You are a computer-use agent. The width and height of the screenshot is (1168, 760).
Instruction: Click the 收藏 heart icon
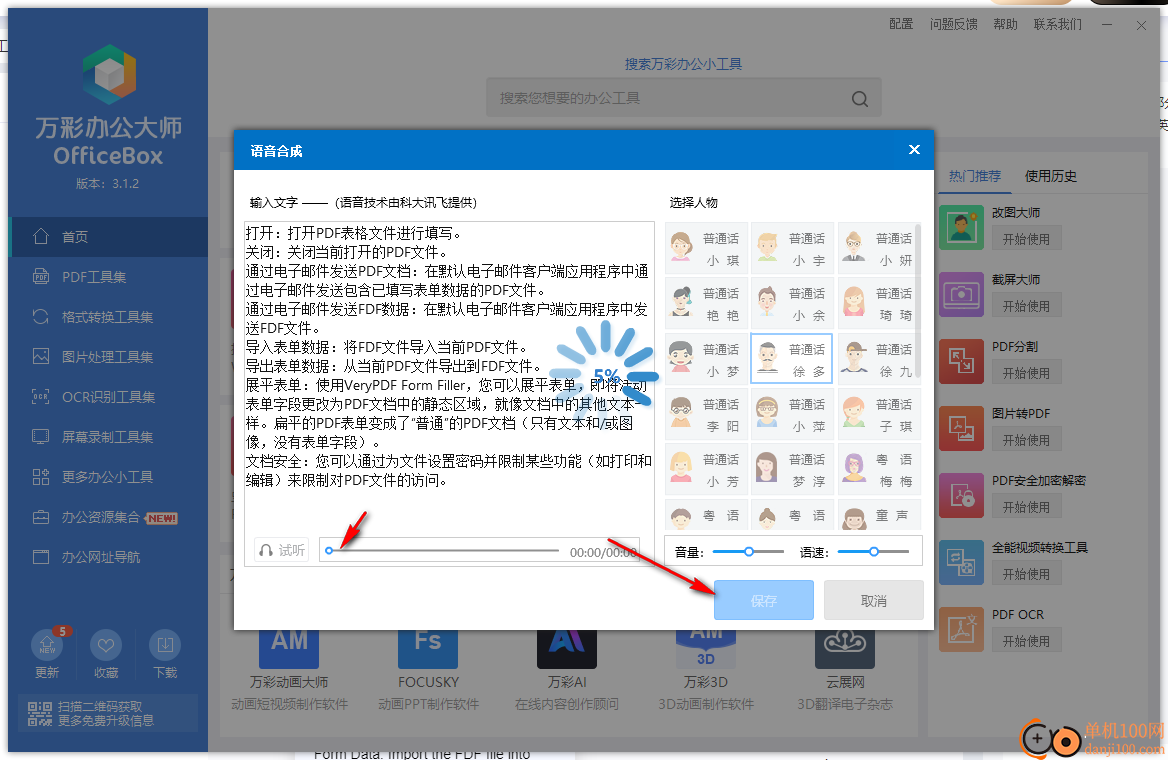click(x=106, y=645)
